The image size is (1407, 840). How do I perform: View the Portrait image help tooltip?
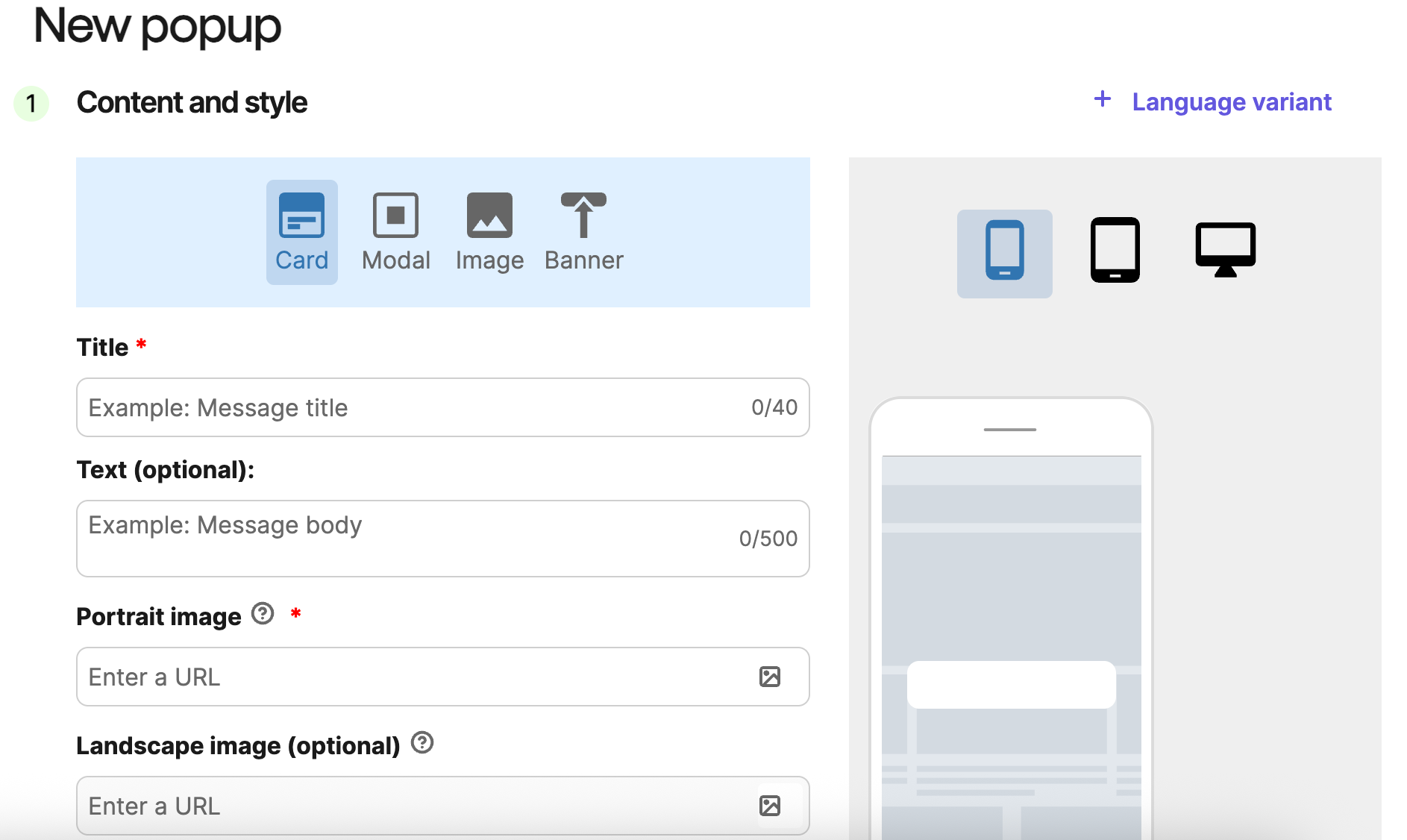tap(262, 613)
